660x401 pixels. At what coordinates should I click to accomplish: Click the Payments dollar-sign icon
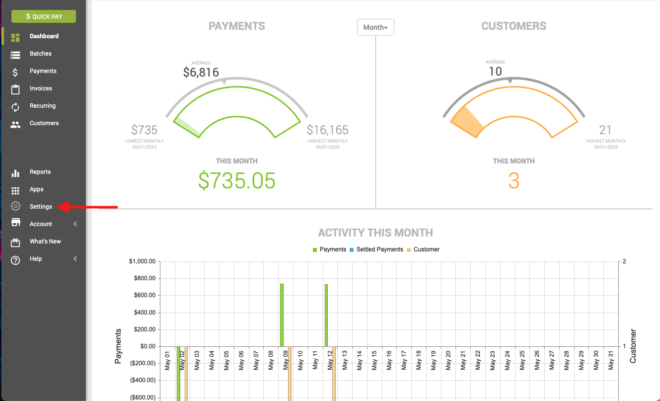pyautogui.click(x=15, y=72)
